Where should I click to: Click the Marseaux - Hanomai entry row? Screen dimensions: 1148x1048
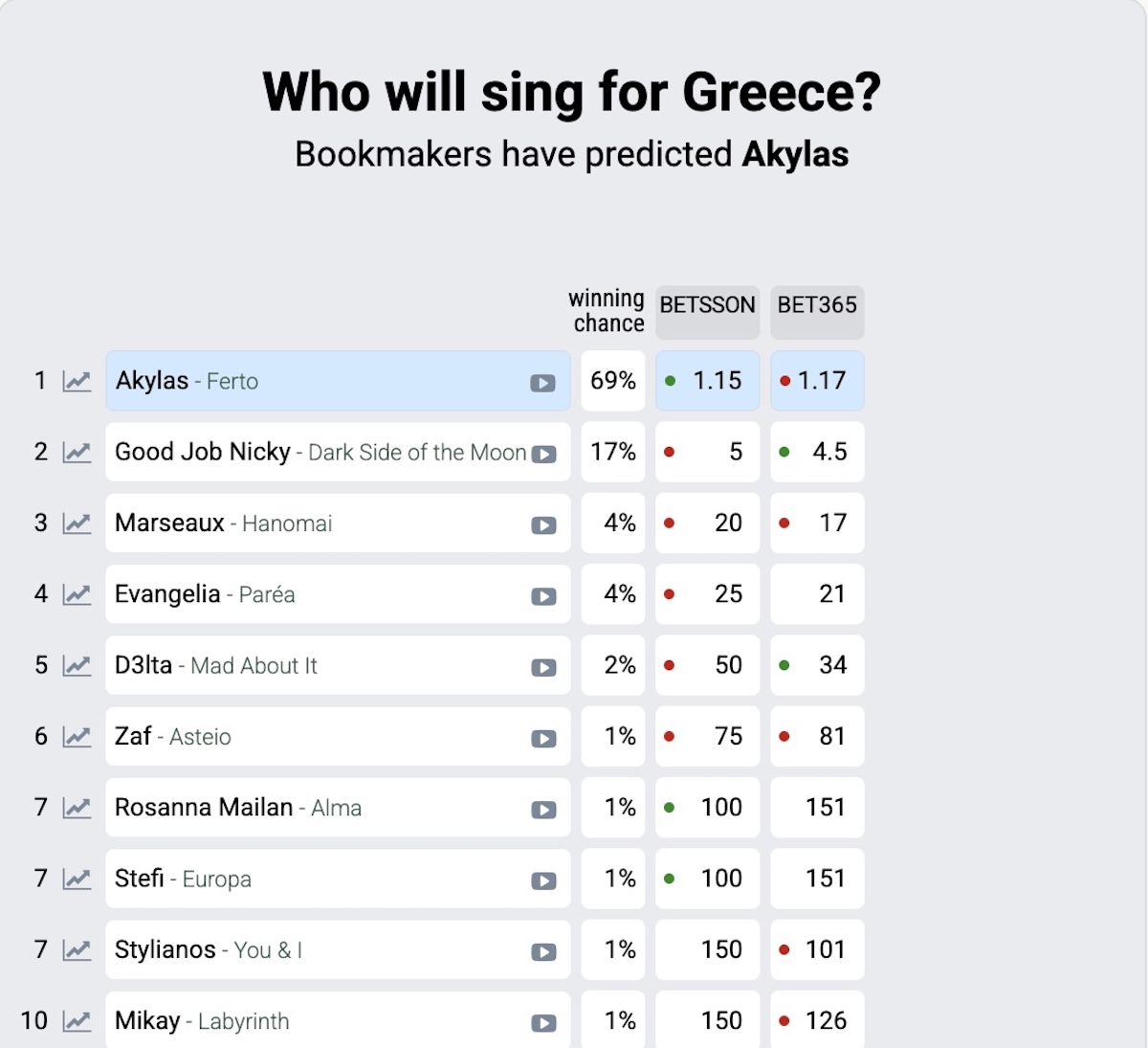click(x=316, y=524)
